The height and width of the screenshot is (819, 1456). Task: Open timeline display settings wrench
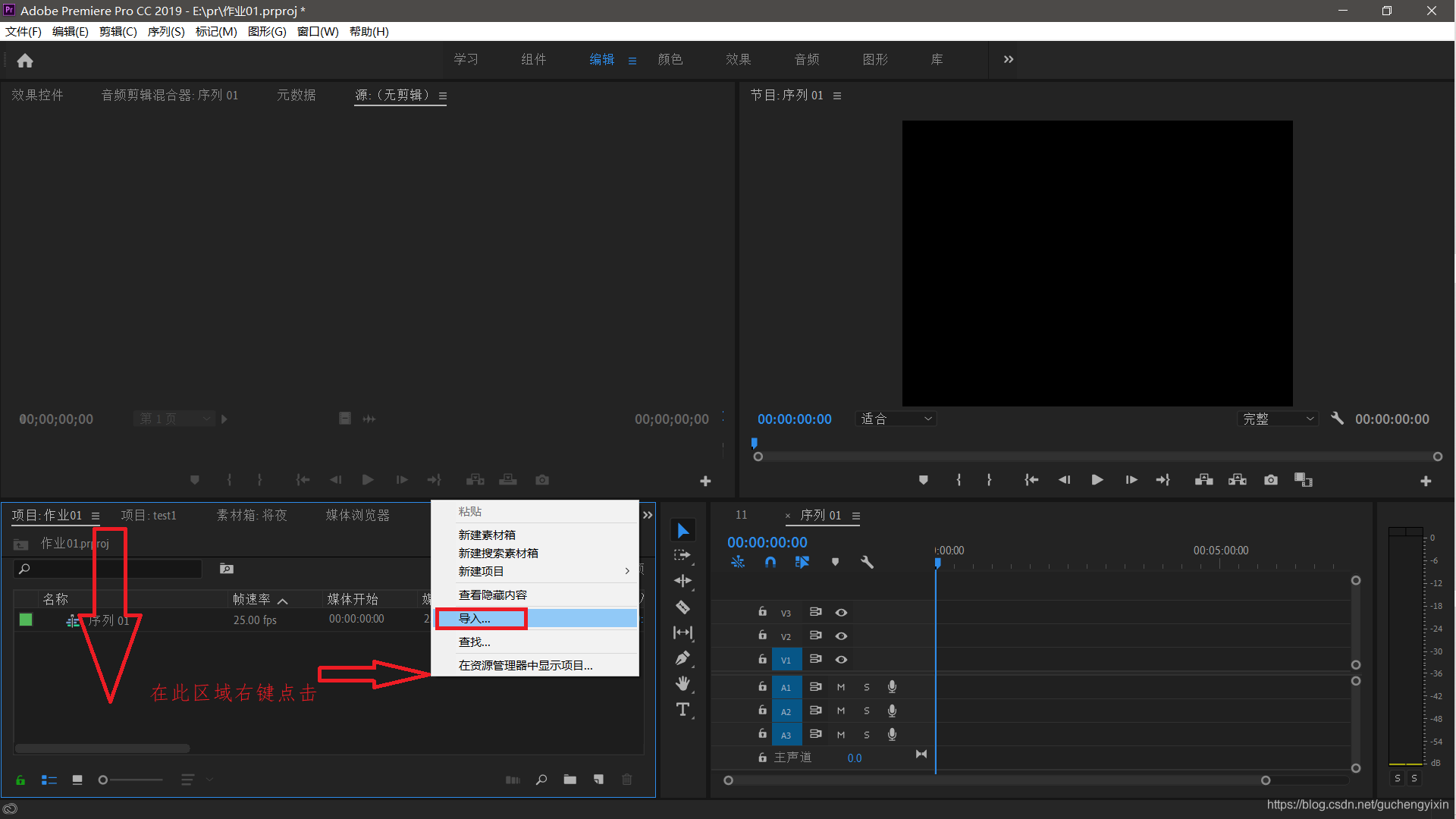[x=867, y=562]
